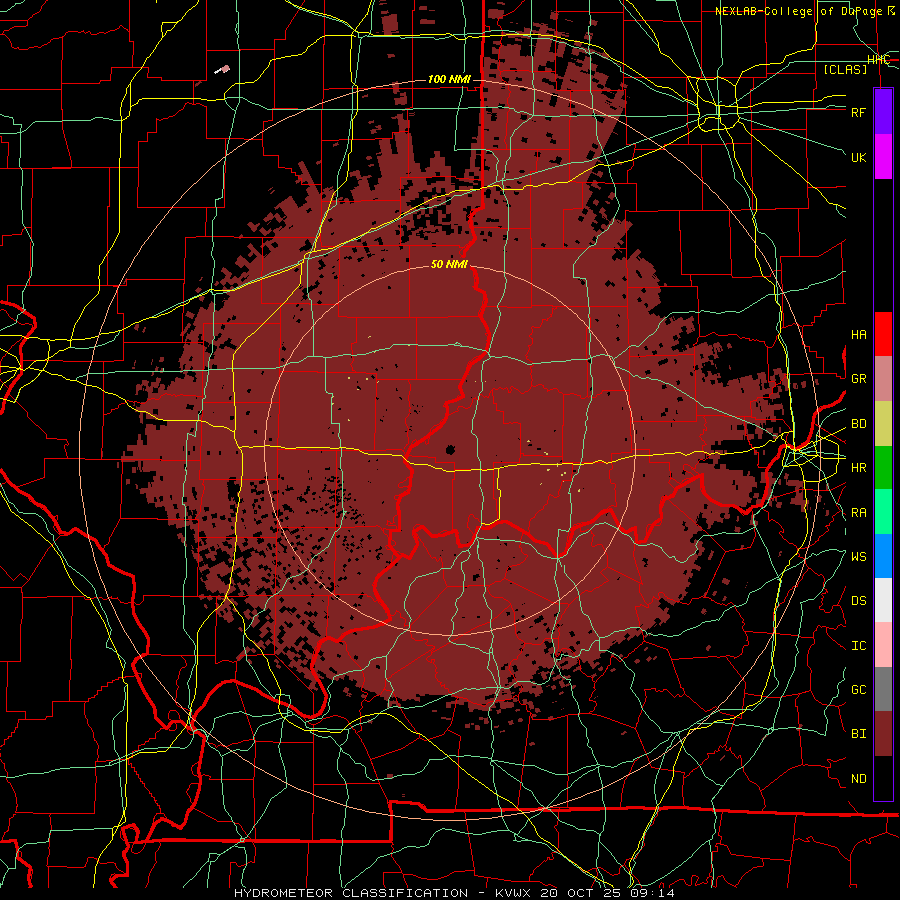Click the 'KVWX' radar site identifier
This screenshot has height=900, width=900.
click(514, 893)
